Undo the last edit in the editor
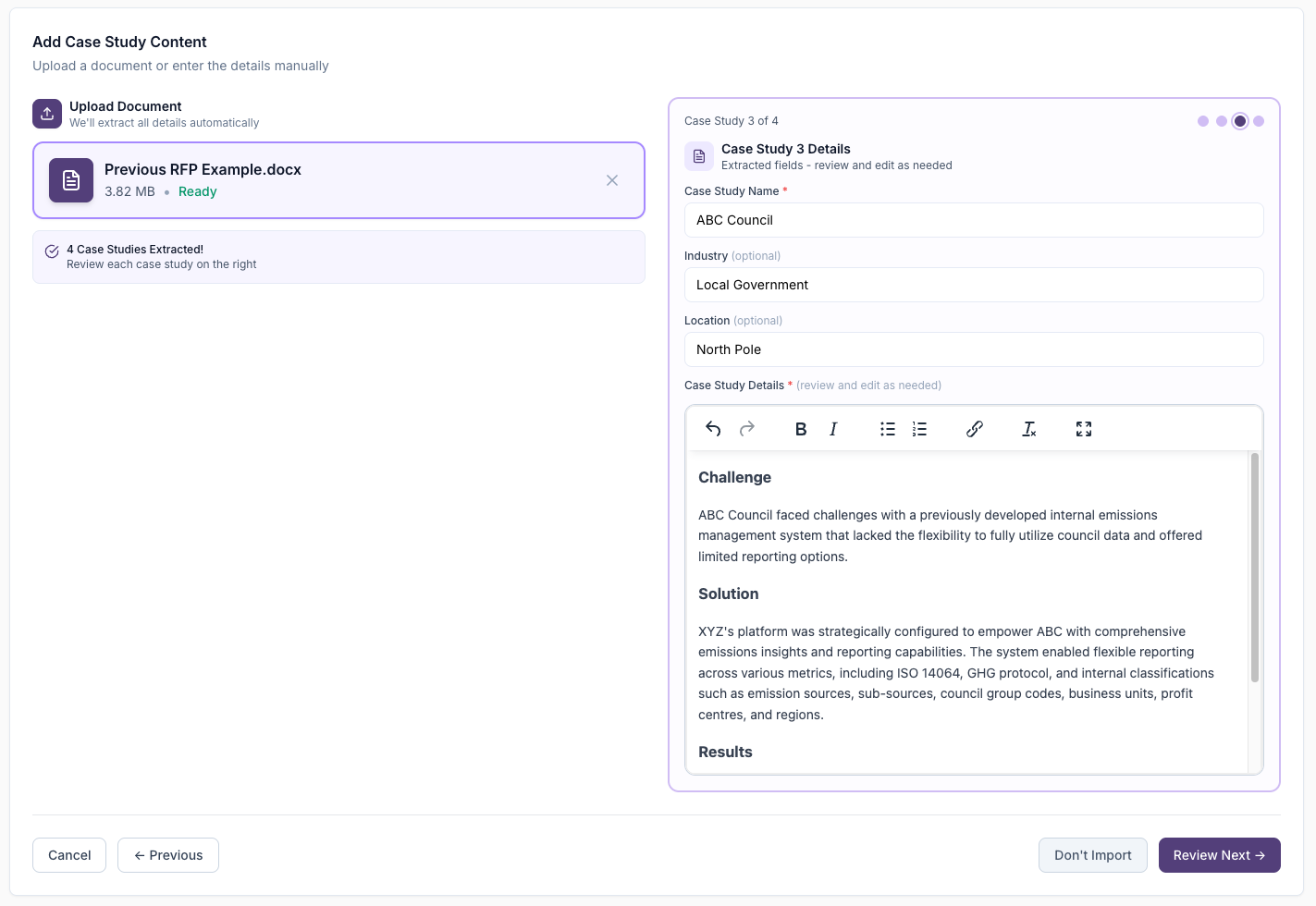 [x=712, y=428]
